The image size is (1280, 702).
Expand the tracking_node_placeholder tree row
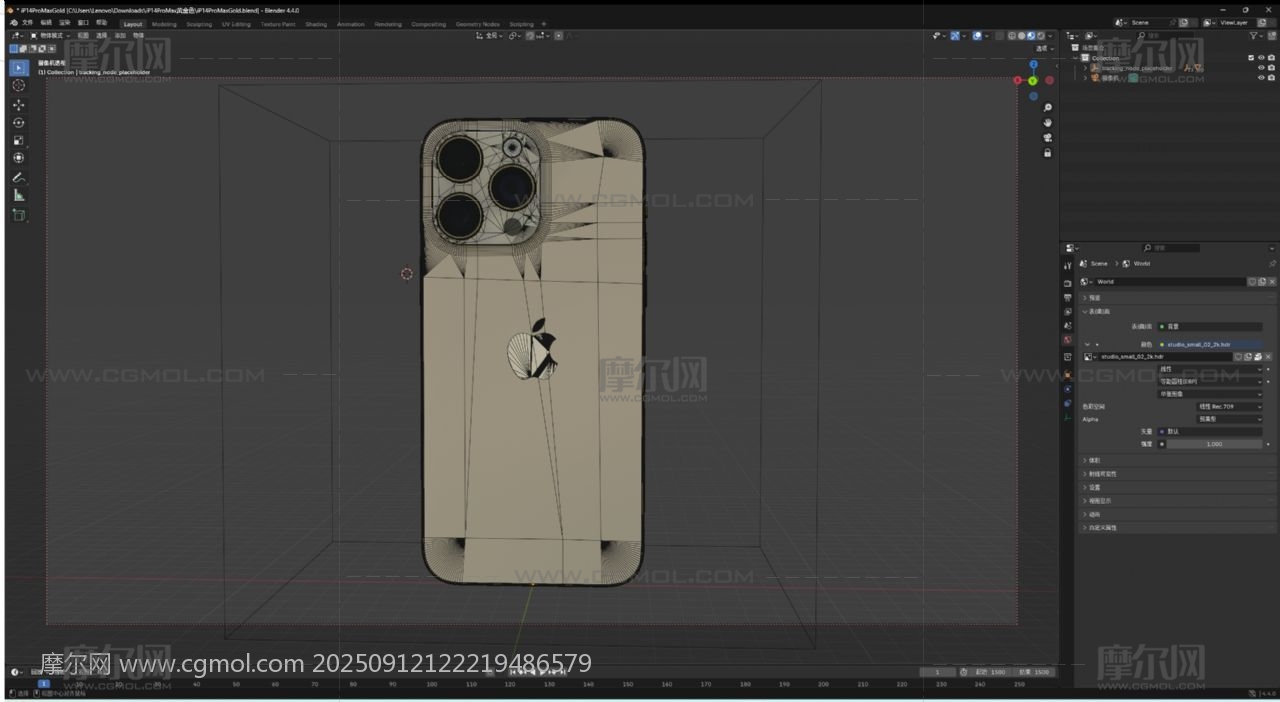click(1085, 68)
